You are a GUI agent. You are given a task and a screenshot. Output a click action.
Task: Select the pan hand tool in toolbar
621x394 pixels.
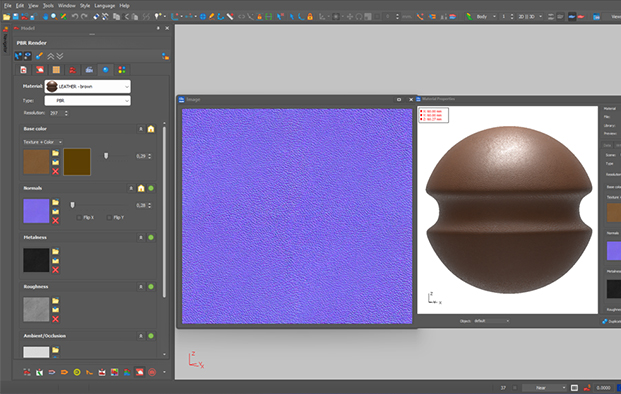click(45, 17)
